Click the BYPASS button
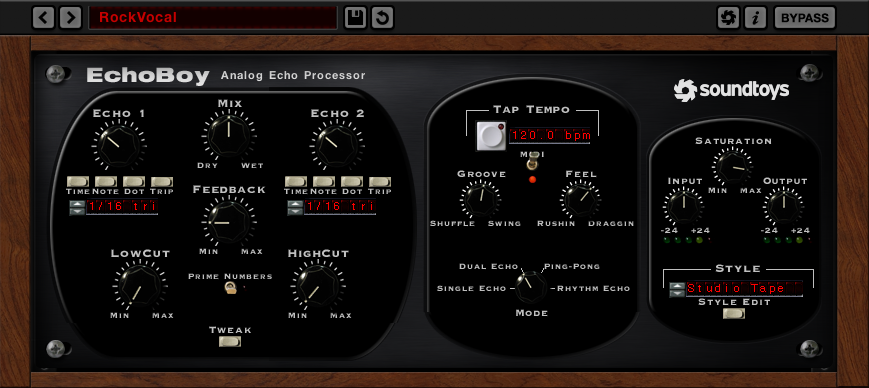 [805, 18]
